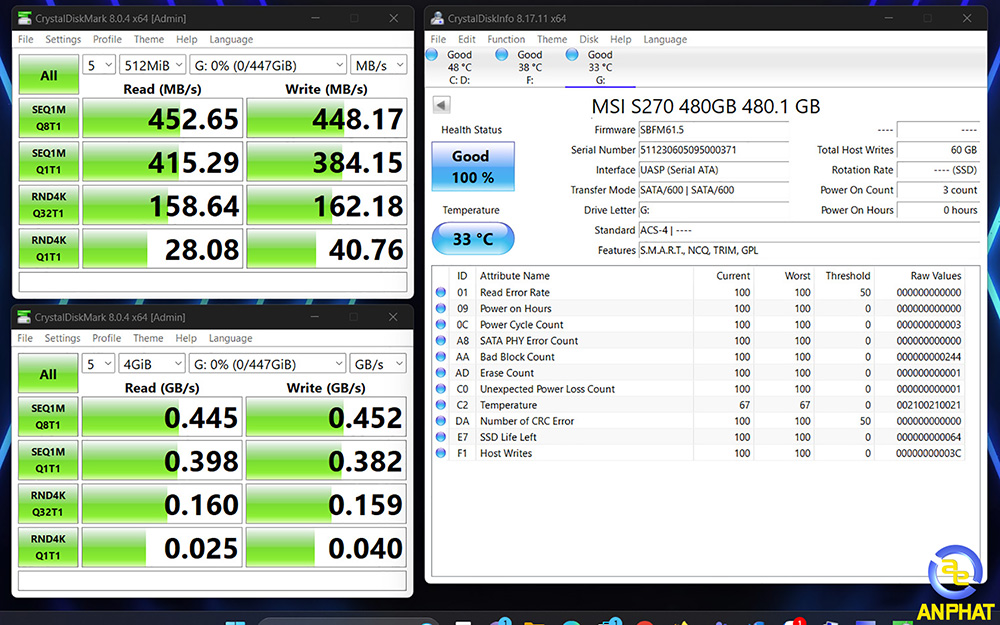Viewport: 1000px width, 625px height.
Task: Open Disk menu in CrystalDiskInfo
Action: (x=589, y=39)
